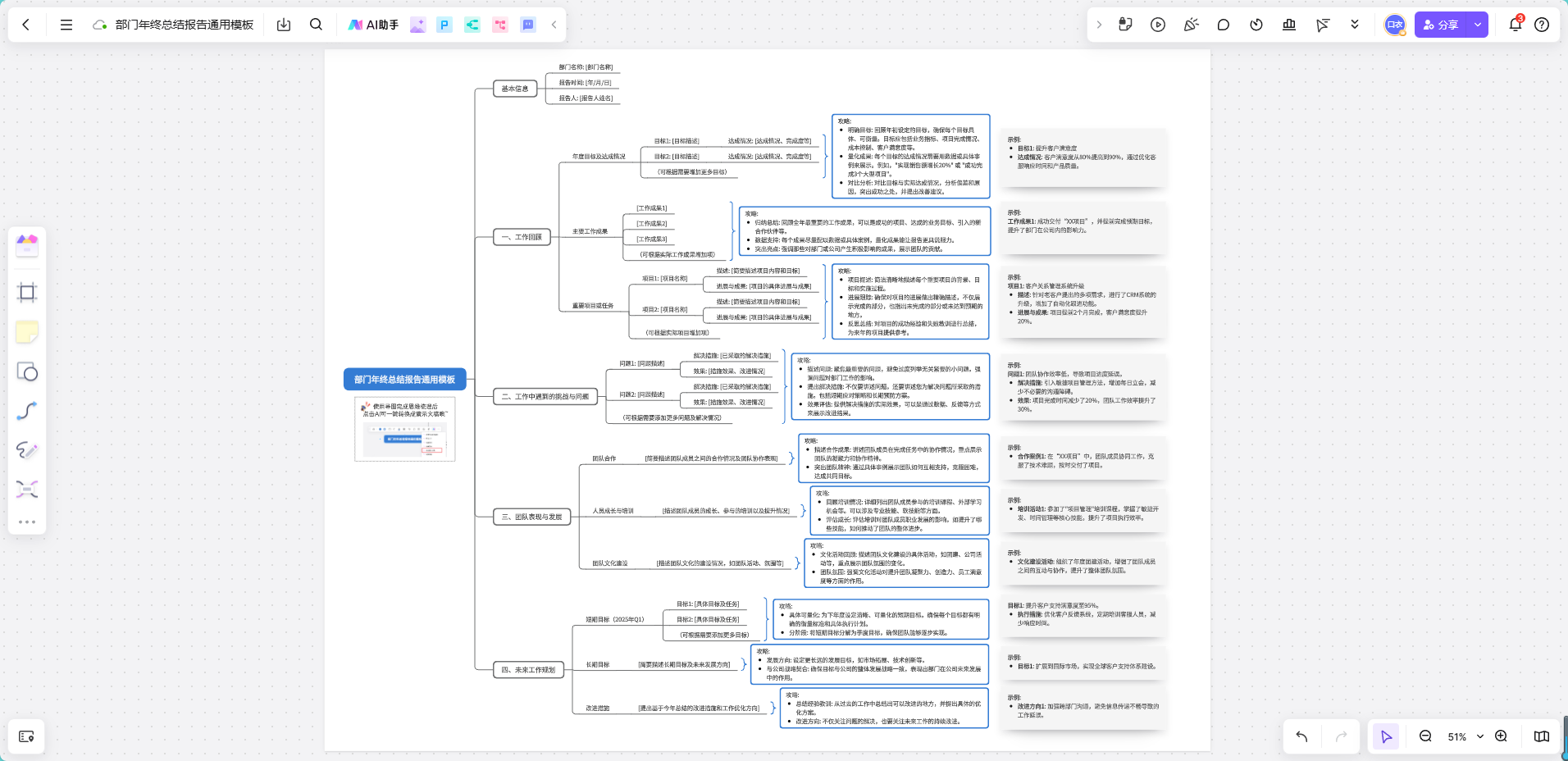Click the 团队合作 branch text
Viewport: 1568px width, 761px height.
tap(604, 458)
